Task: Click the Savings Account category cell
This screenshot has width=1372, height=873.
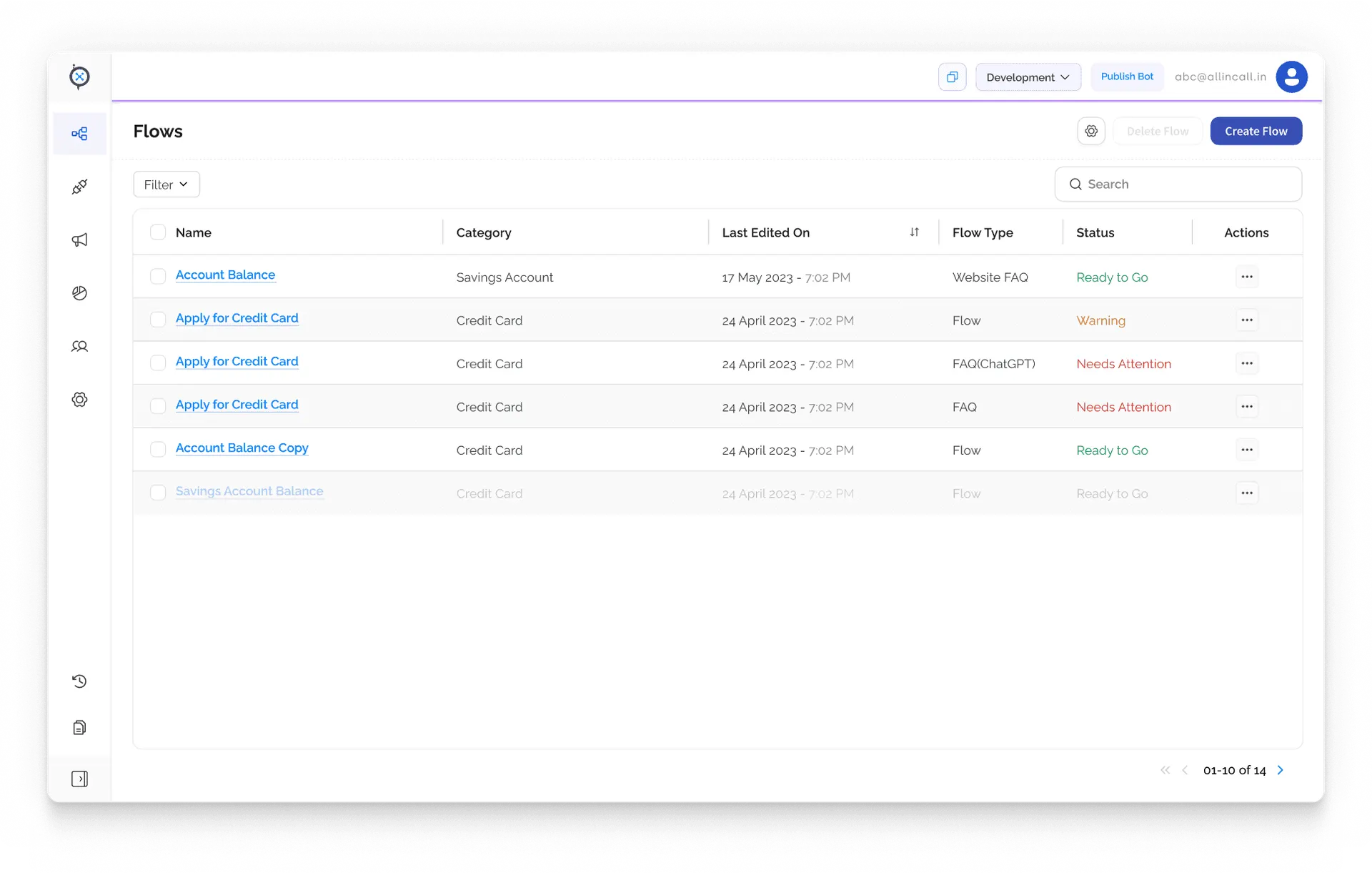Action: click(504, 277)
